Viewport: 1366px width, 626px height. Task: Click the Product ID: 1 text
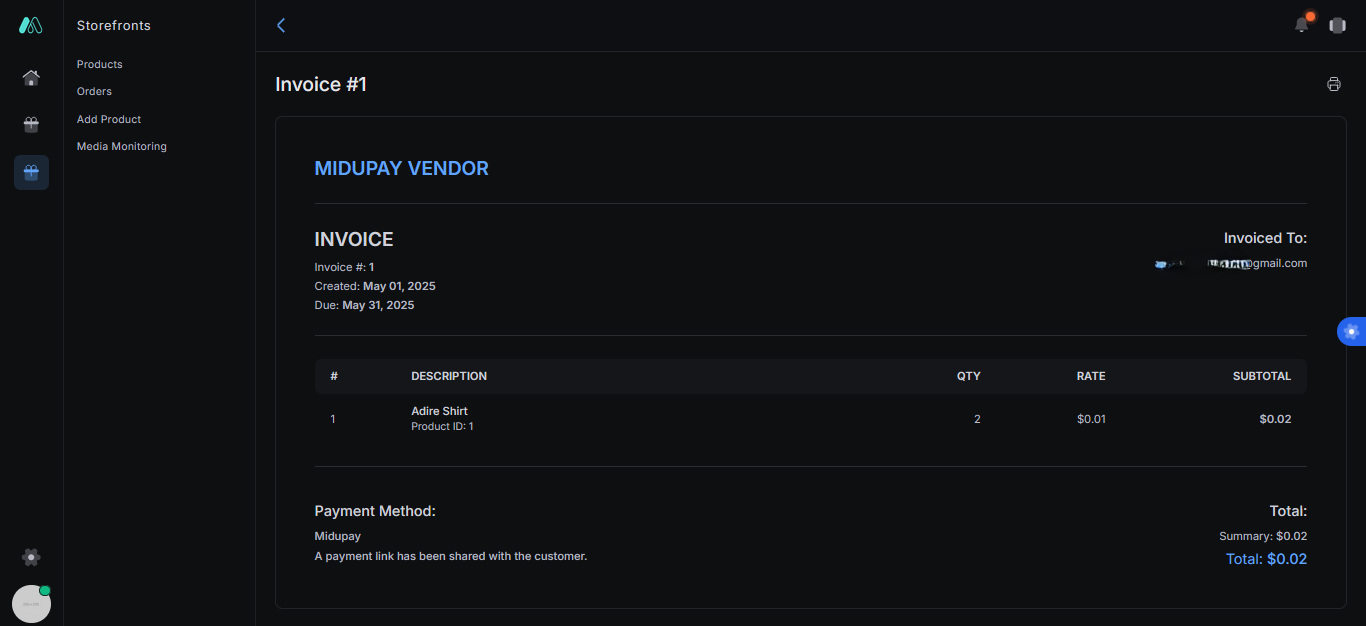tap(442, 427)
